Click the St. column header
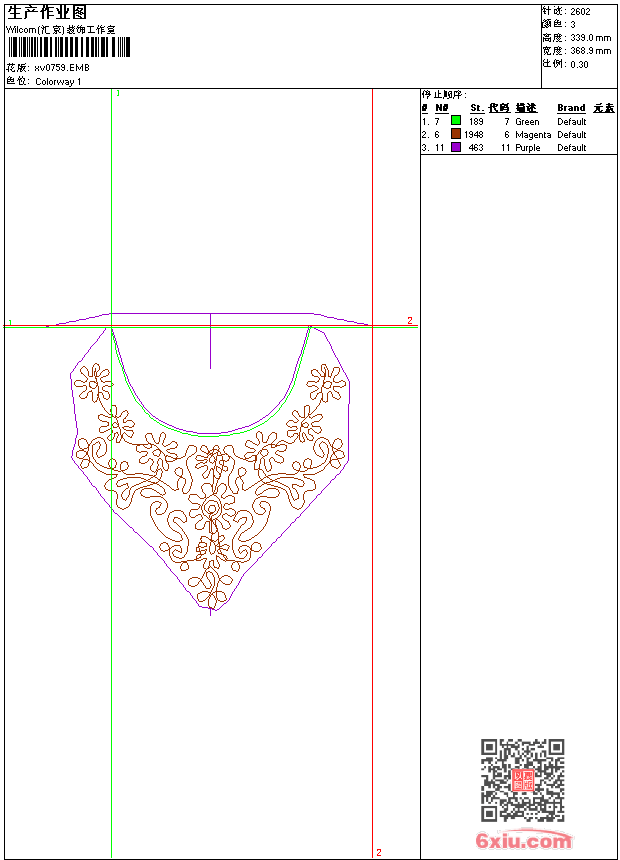Screen dimensions: 620x860 pos(477,108)
